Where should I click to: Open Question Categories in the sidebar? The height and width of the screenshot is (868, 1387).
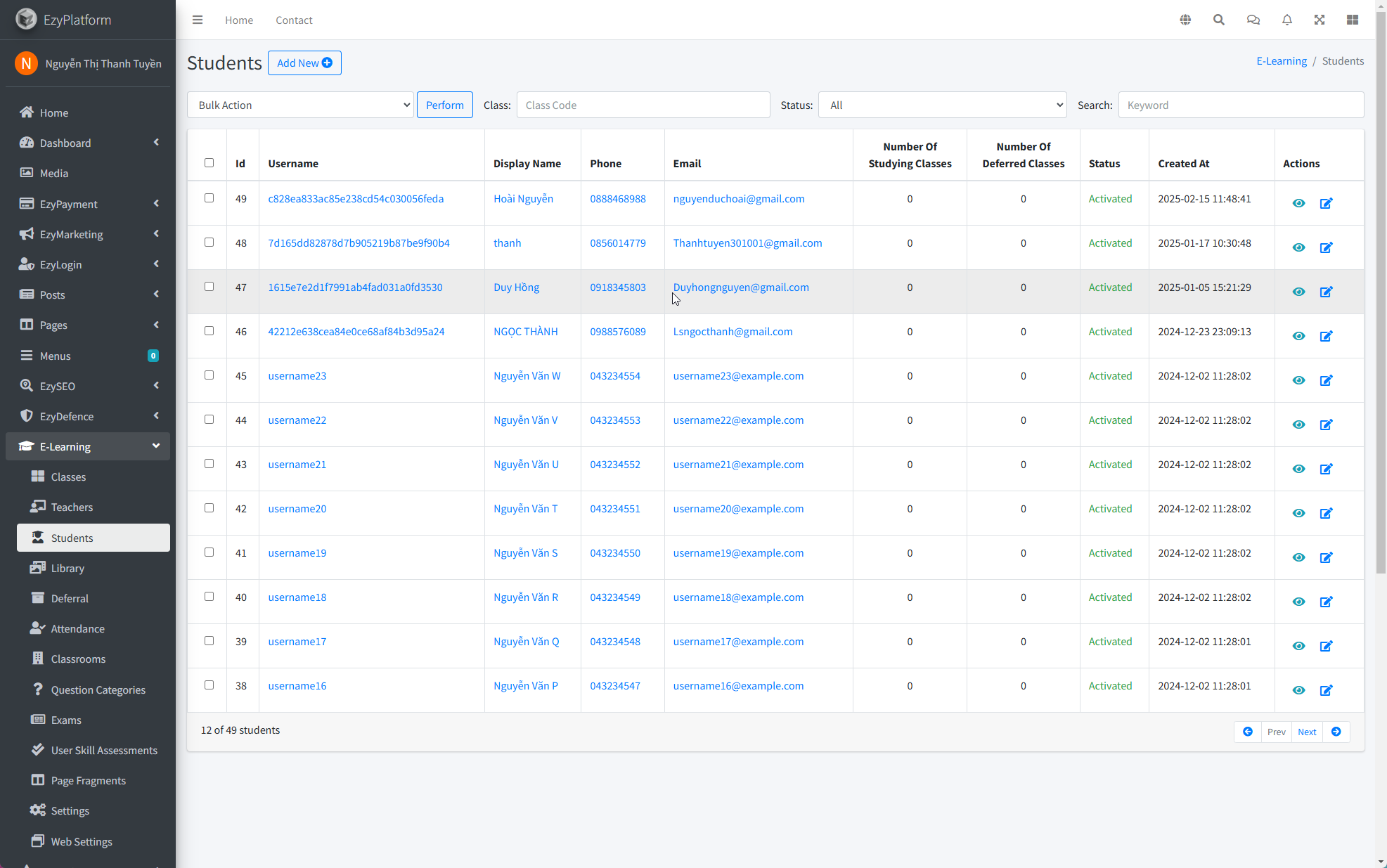pyautogui.click(x=93, y=689)
